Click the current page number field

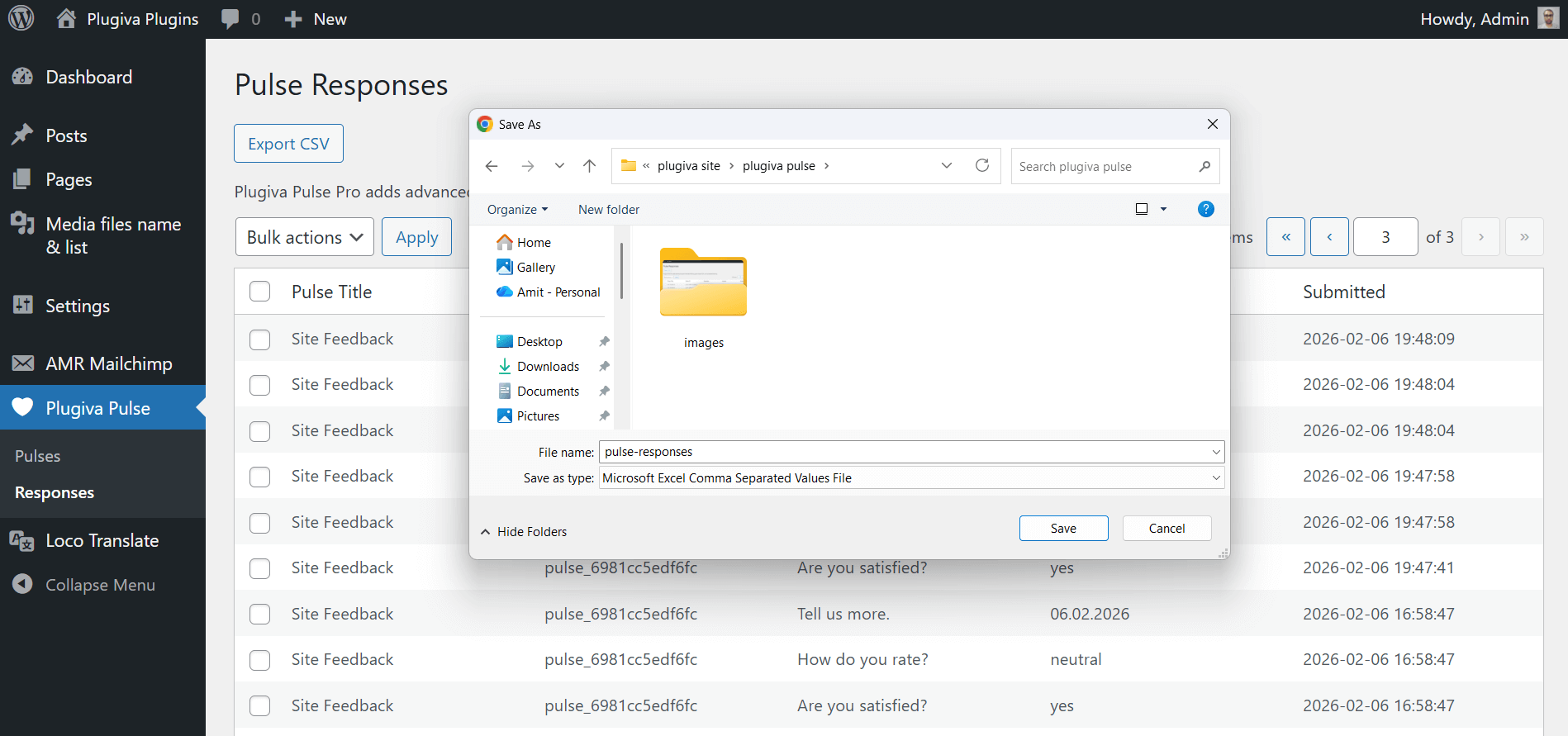click(x=1385, y=237)
